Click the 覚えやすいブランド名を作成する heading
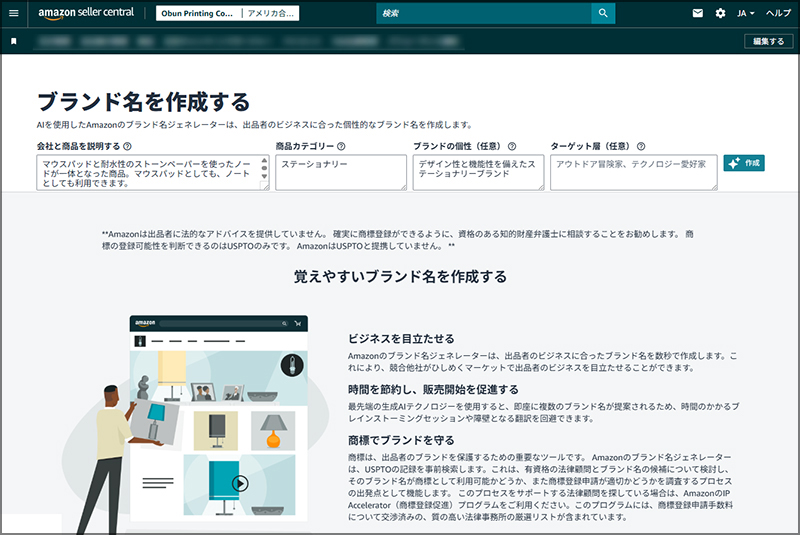The width and height of the screenshot is (800, 535). [x=400, y=277]
